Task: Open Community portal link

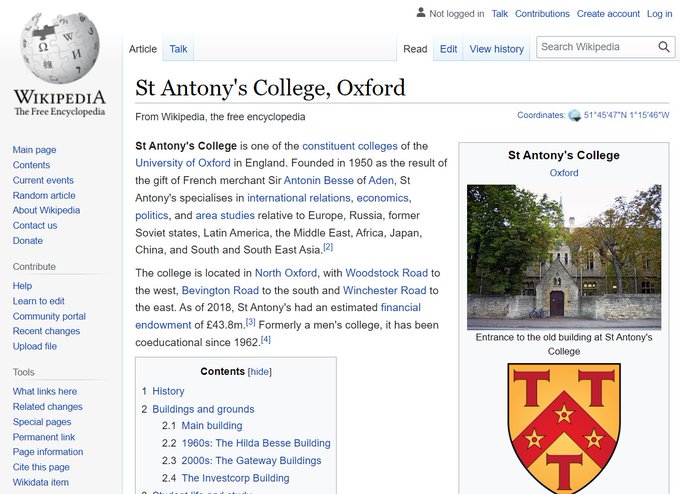Action: pos(49,316)
